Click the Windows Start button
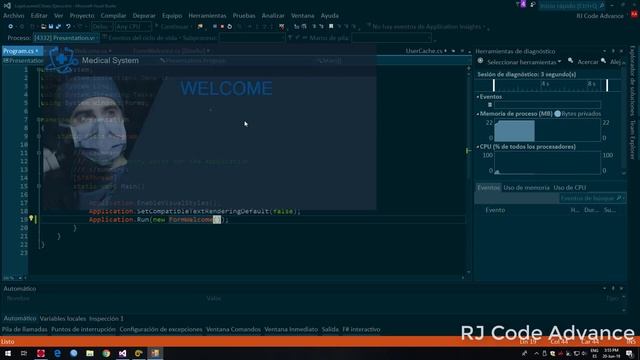 [7, 353]
